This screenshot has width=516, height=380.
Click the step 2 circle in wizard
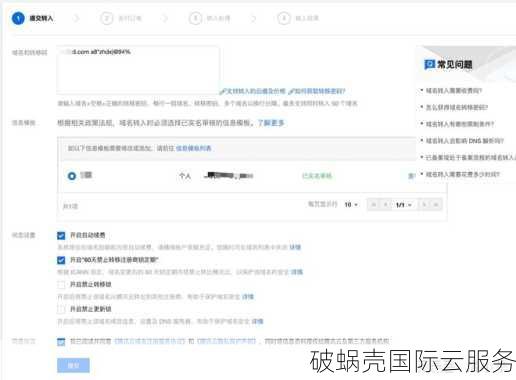click(x=107, y=18)
